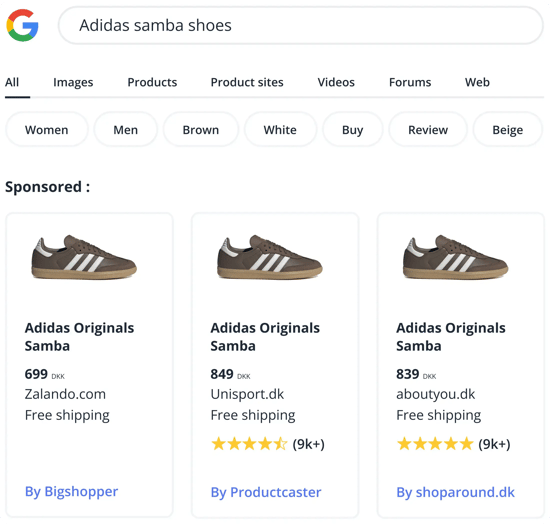This screenshot has height=524, width=550.
Task: Apply the White color chip
Action: tap(280, 130)
